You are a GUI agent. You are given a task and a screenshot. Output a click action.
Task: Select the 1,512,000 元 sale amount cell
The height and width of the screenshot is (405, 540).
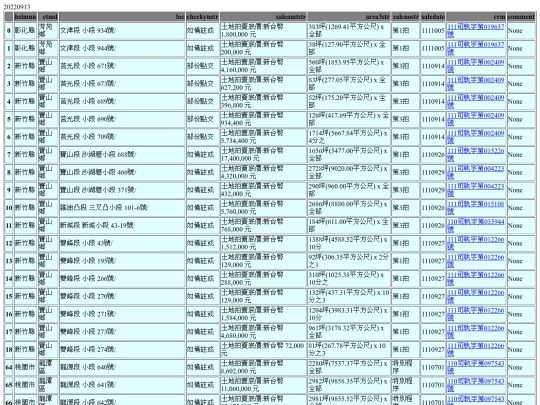click(x=263, y=243)
